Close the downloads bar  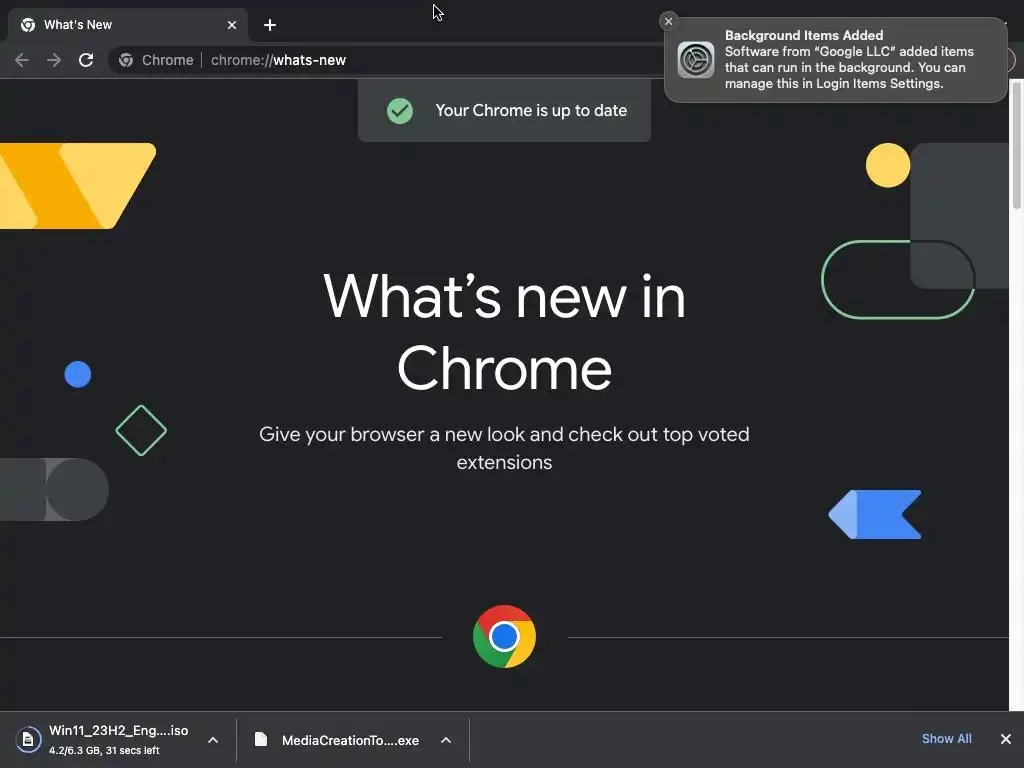pos(1006,739)
